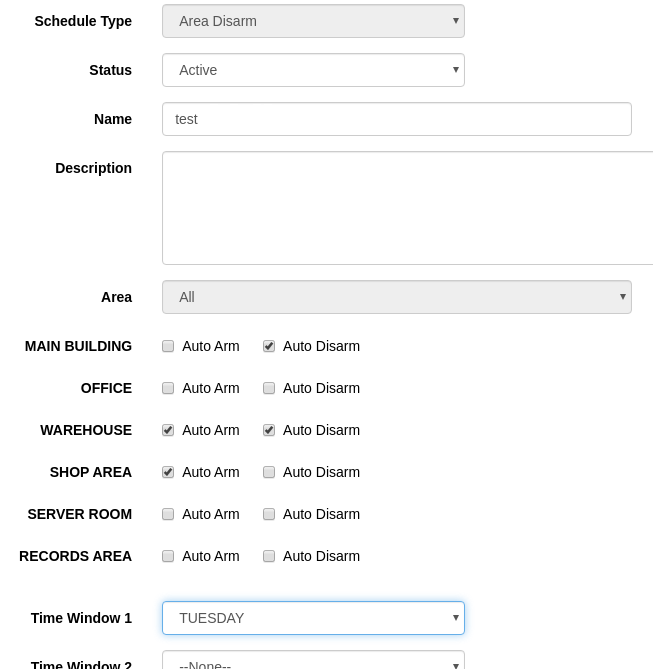Uncheck Auto Arm for SHOP AREA
The width and height of the screenshot is (653, 669).
(x=168, y=472)
